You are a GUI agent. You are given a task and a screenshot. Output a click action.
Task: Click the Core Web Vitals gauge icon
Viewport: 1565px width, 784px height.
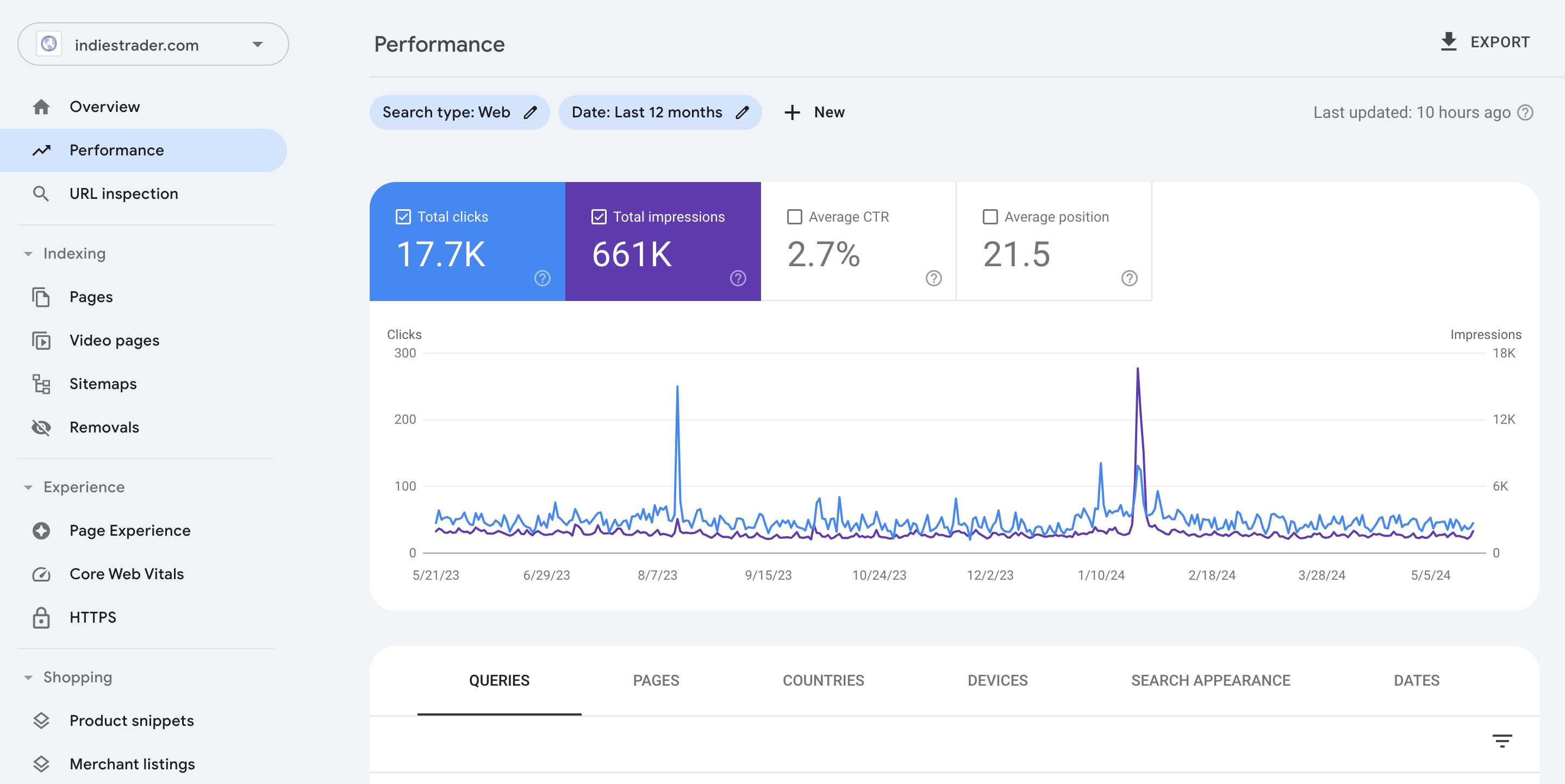click(41, 574)
